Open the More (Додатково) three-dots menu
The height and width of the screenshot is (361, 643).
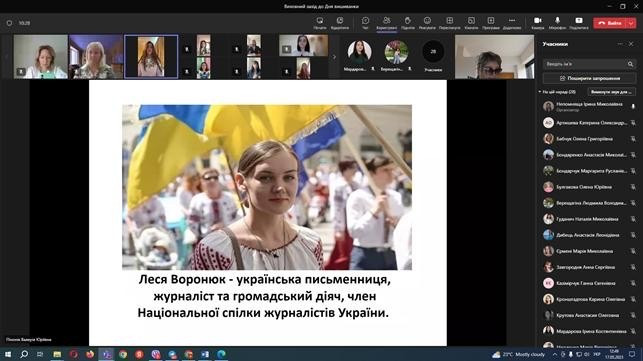pyautogui.click(x=511, y=23)
